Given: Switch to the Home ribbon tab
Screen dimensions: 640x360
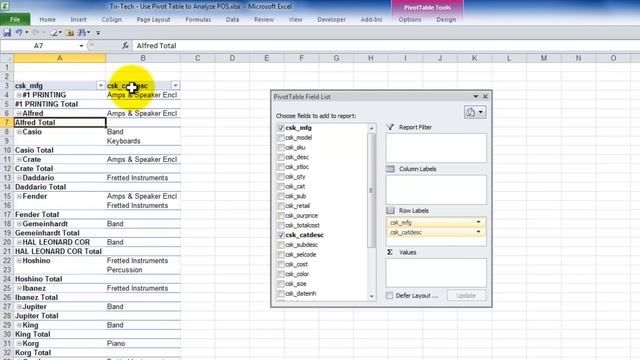Looking at the screenshot, I should tap(47, 20).
